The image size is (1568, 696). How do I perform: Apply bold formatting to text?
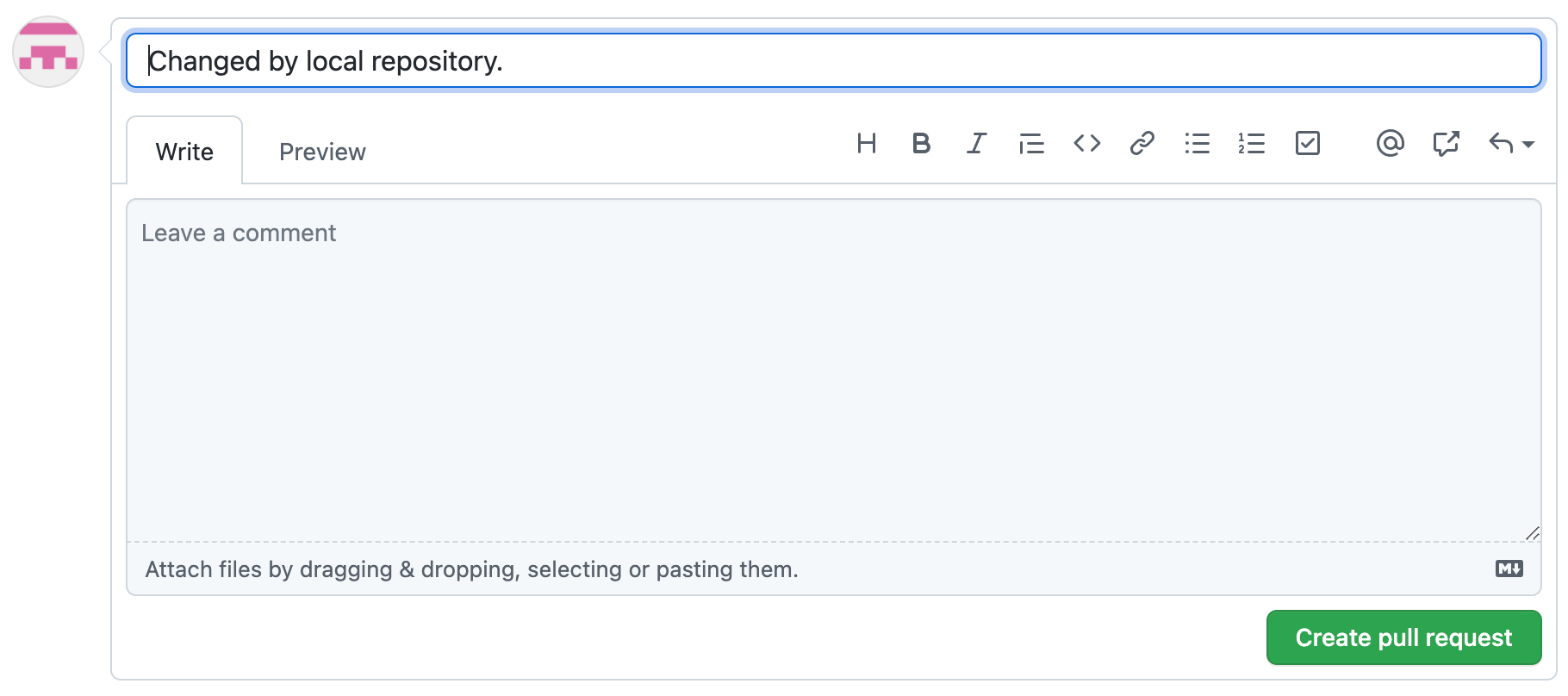[921, 143]
